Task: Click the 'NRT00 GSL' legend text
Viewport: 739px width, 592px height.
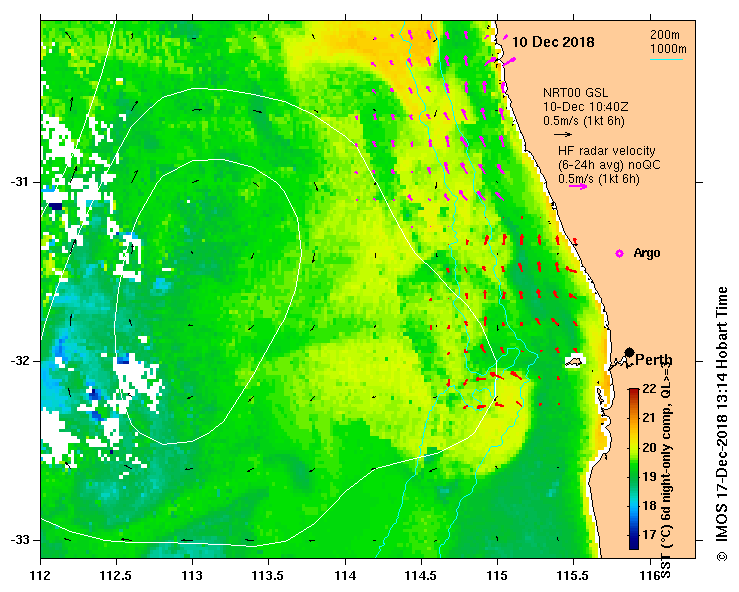Action: [575, 93]
